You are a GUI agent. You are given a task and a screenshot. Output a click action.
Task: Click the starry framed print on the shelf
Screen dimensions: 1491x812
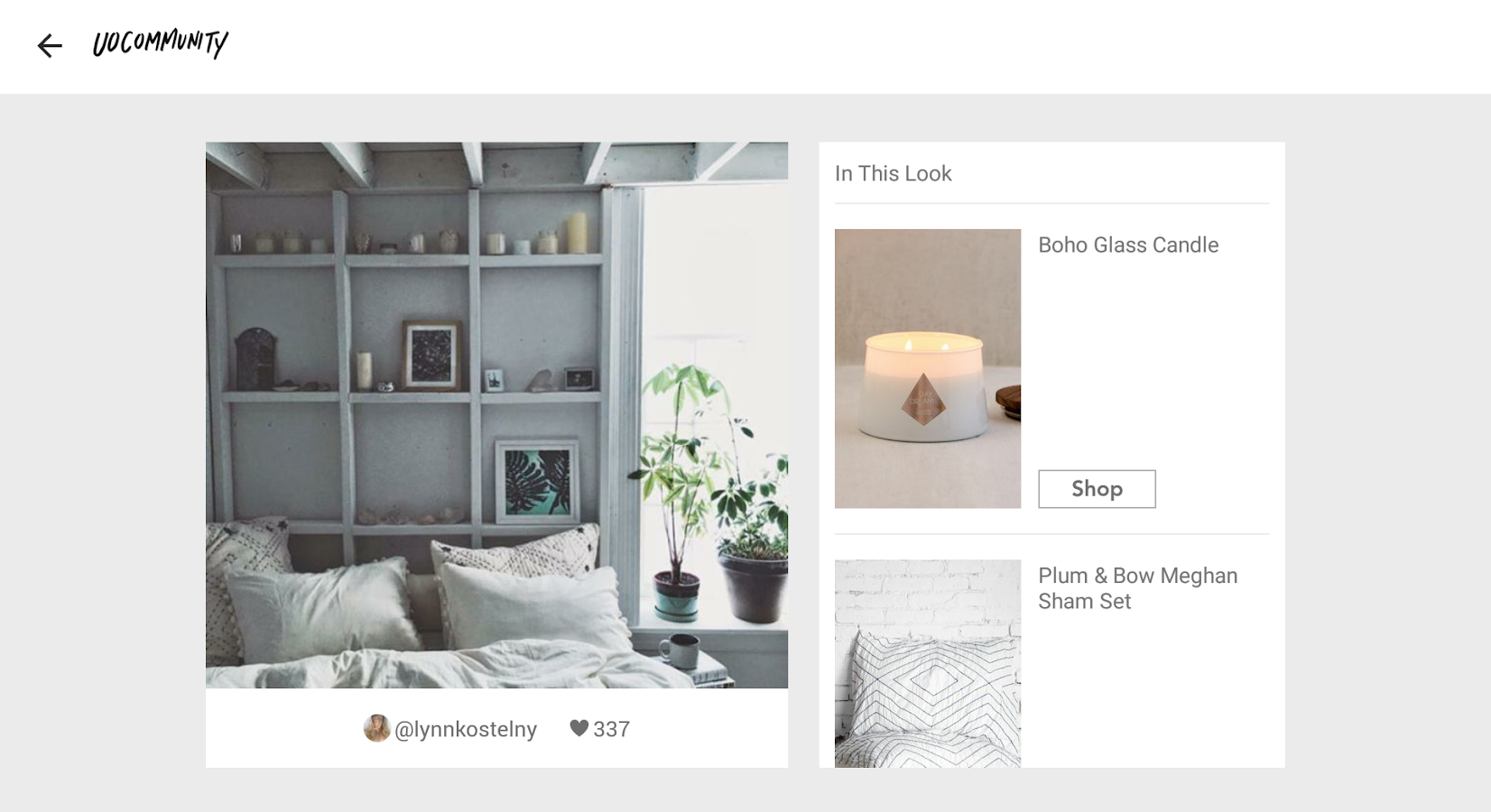431,355
